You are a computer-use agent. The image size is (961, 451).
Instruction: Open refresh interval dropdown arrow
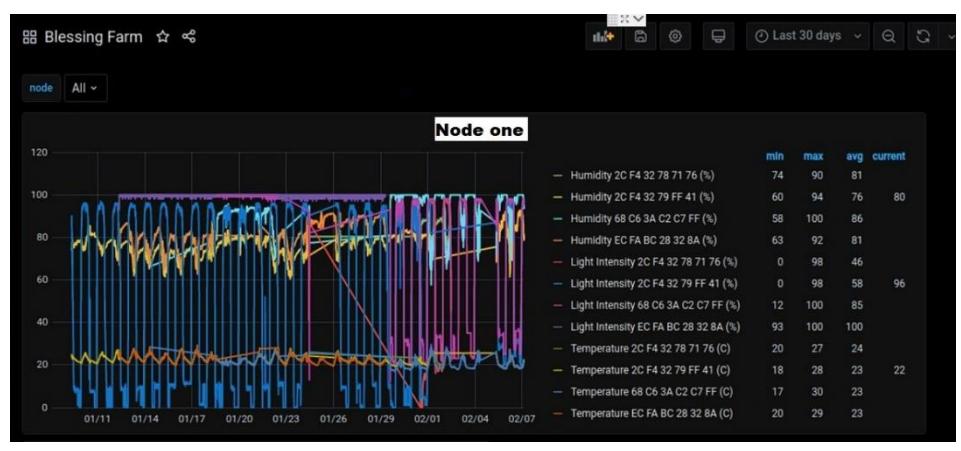949,37
